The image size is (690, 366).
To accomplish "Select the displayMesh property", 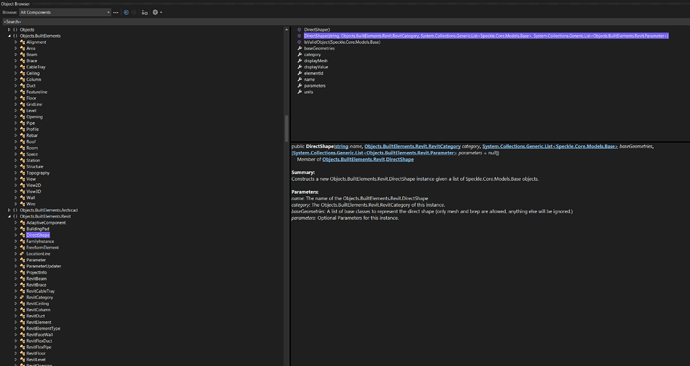I will pos(316,61).
